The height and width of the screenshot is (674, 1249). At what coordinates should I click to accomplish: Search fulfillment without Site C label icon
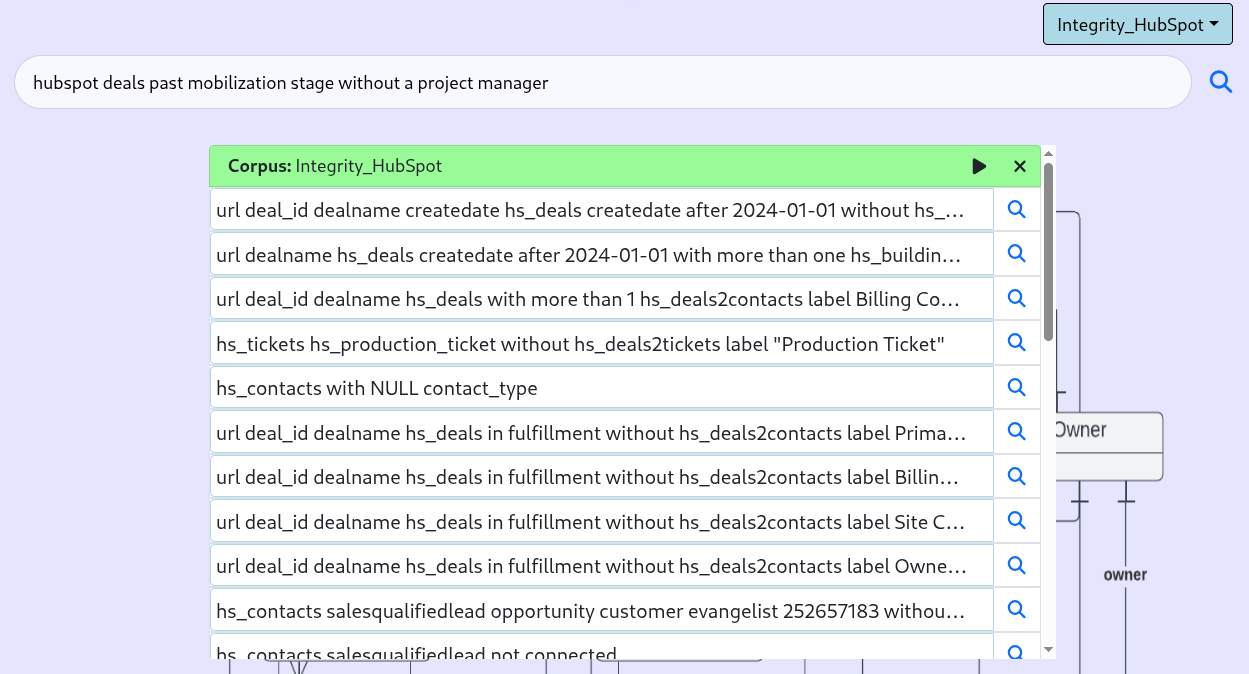(1016, 520)
